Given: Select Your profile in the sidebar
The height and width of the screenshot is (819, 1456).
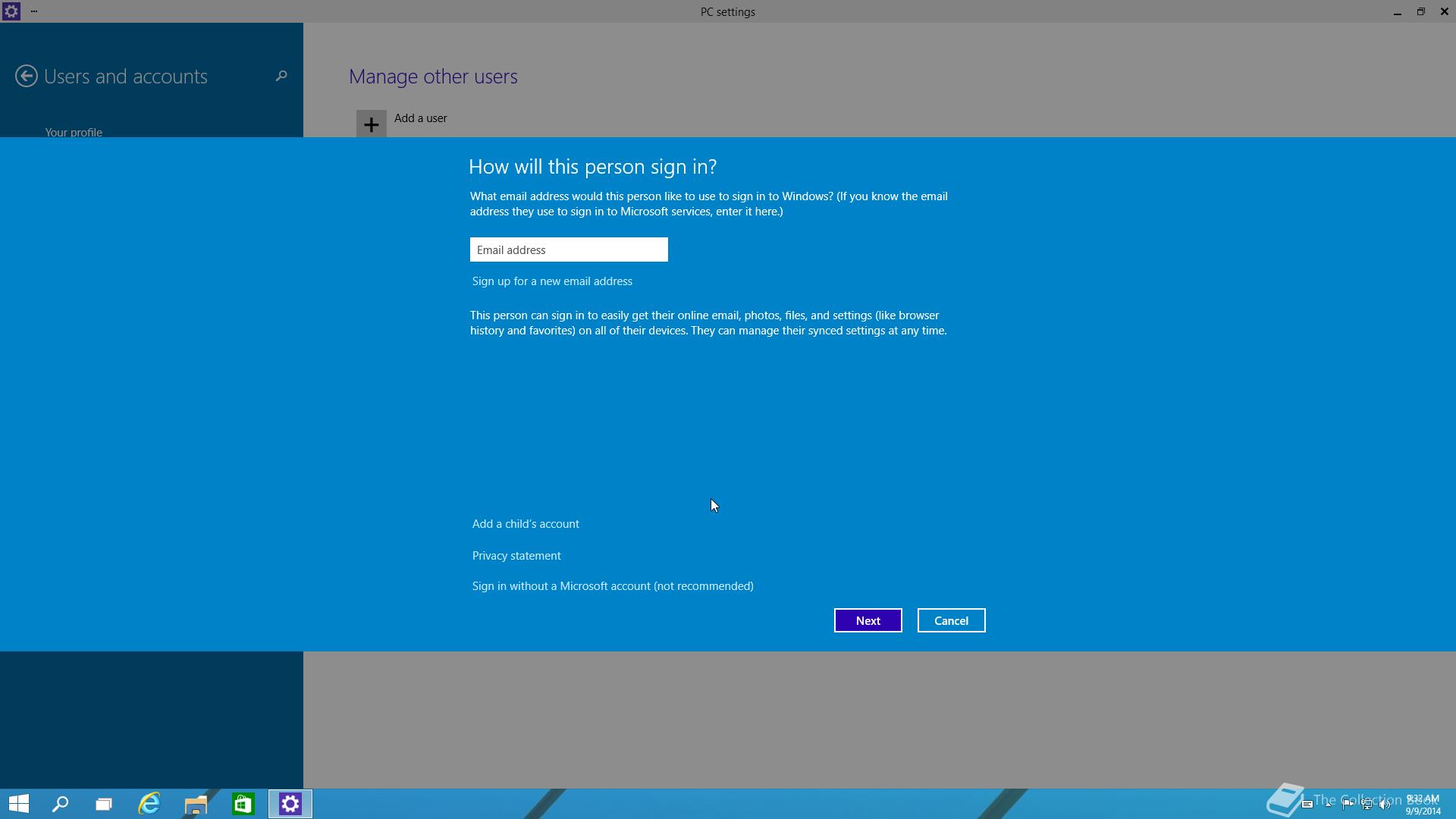Looking at the screenshot, I should point(74,132).
